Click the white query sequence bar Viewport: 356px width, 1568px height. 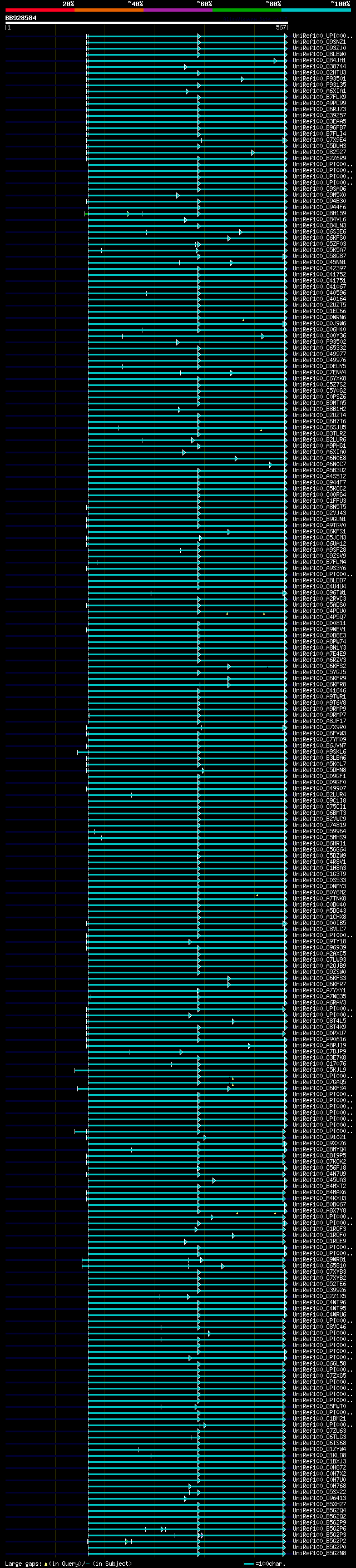(147, 22)
